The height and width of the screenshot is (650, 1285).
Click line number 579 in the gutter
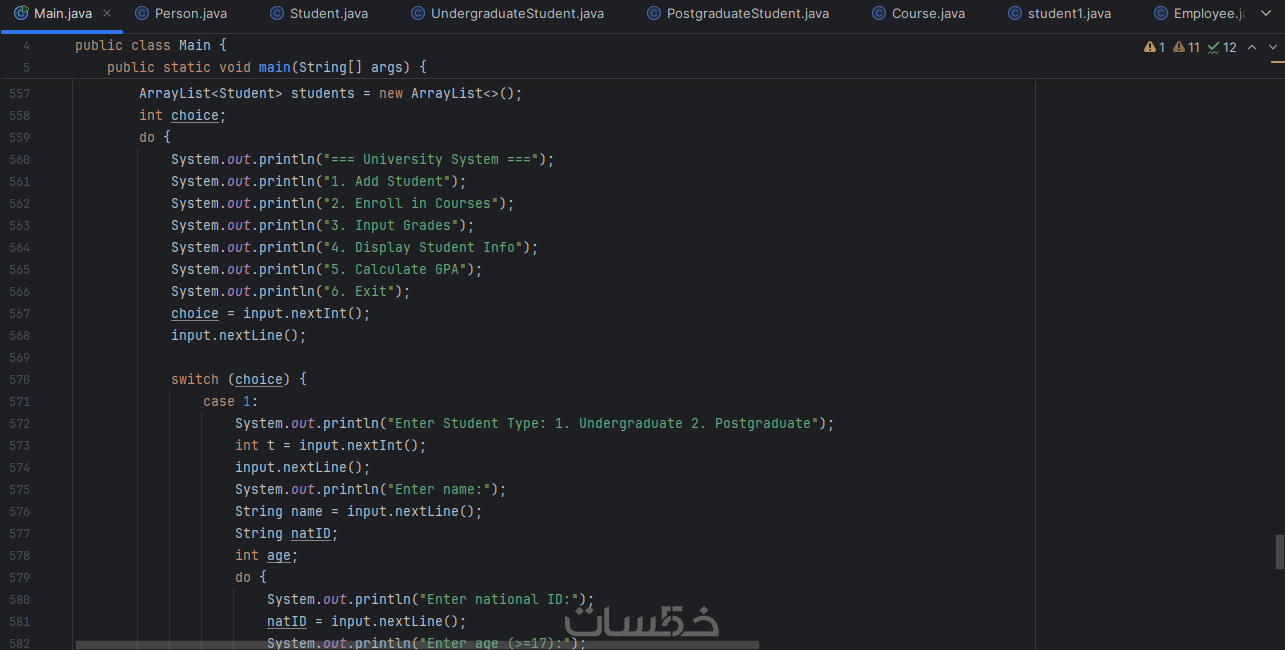coord(19,577)
